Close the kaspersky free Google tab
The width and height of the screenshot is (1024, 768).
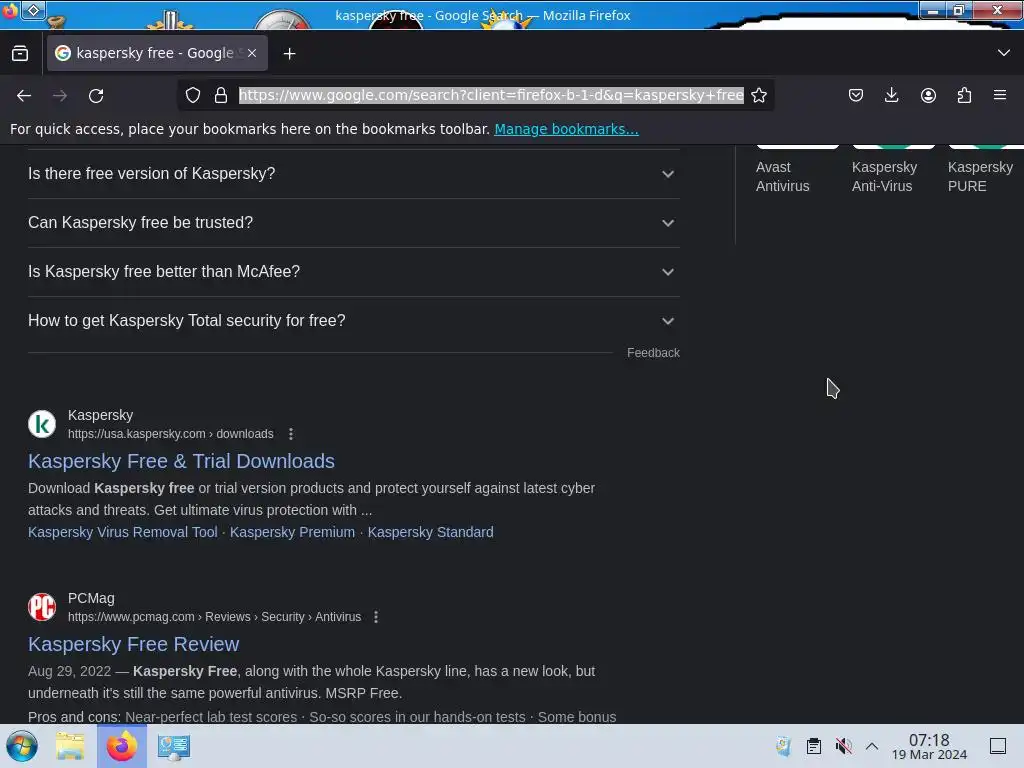click(252, 53)
